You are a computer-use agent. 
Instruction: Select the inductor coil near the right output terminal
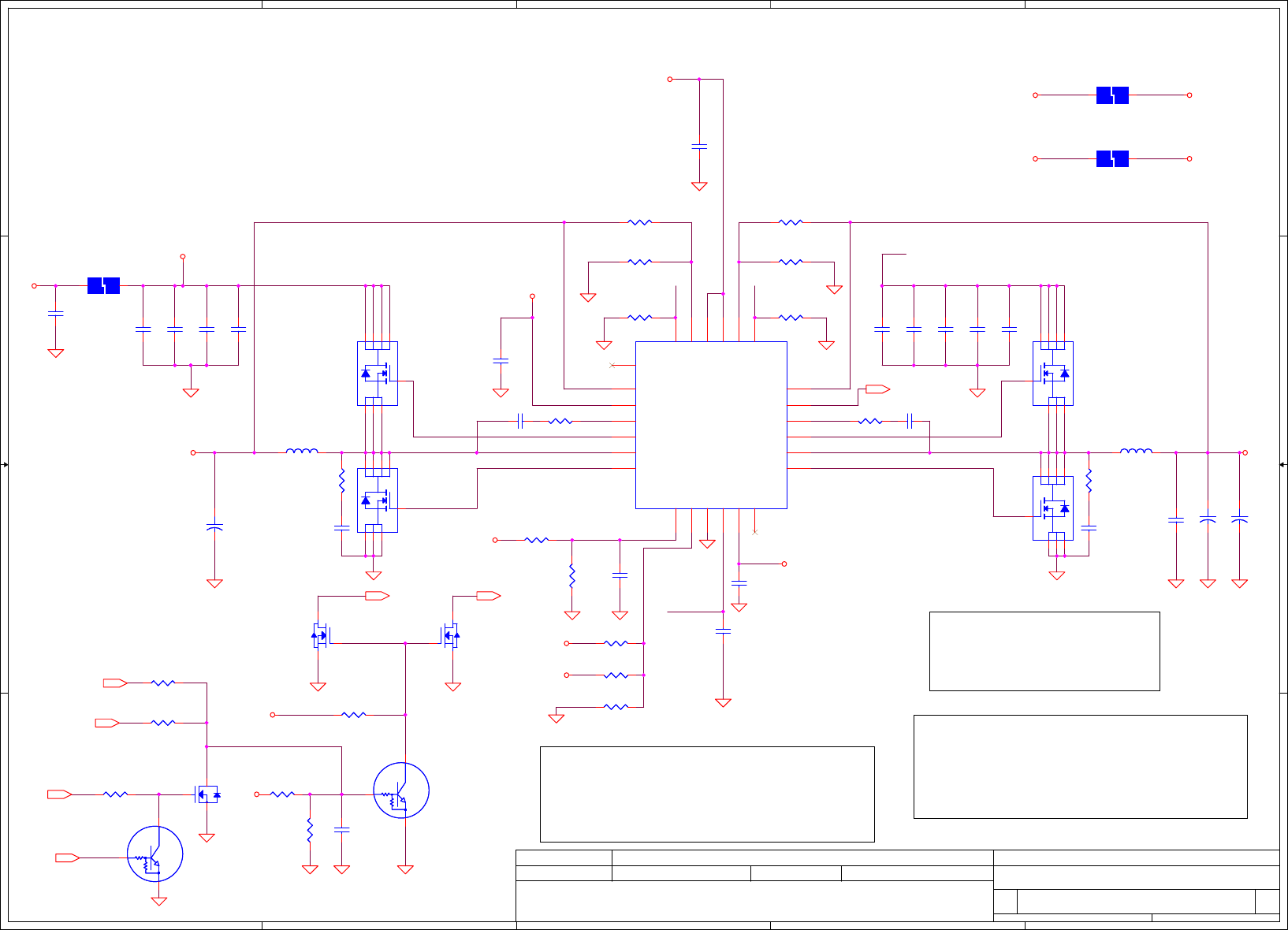coord(1136,451)
